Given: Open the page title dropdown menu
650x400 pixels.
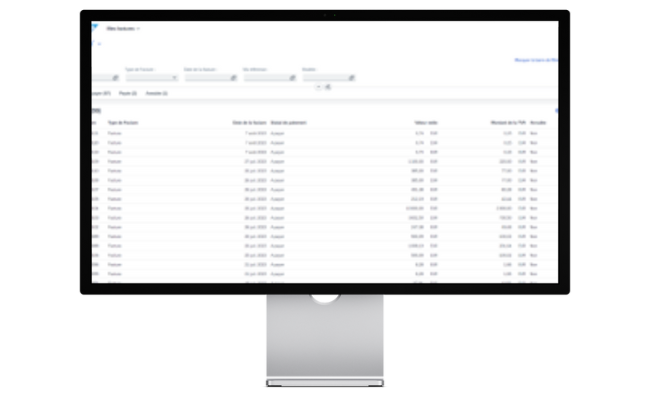Looking at the screenshot, I should coord(139,29).
